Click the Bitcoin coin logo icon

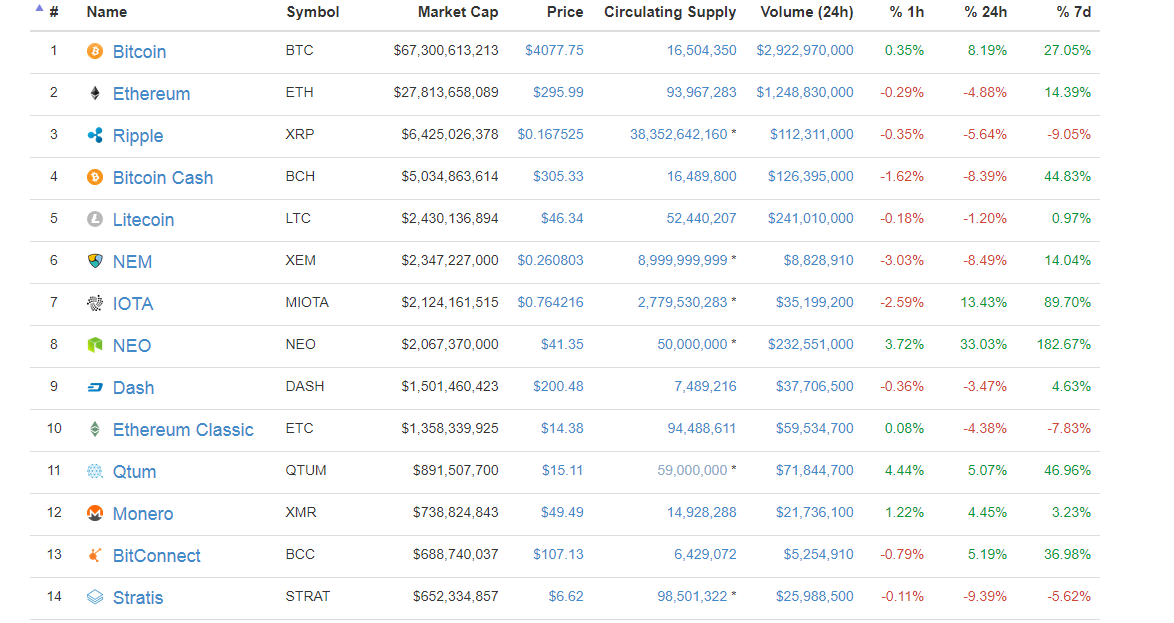tap(95, 51)
